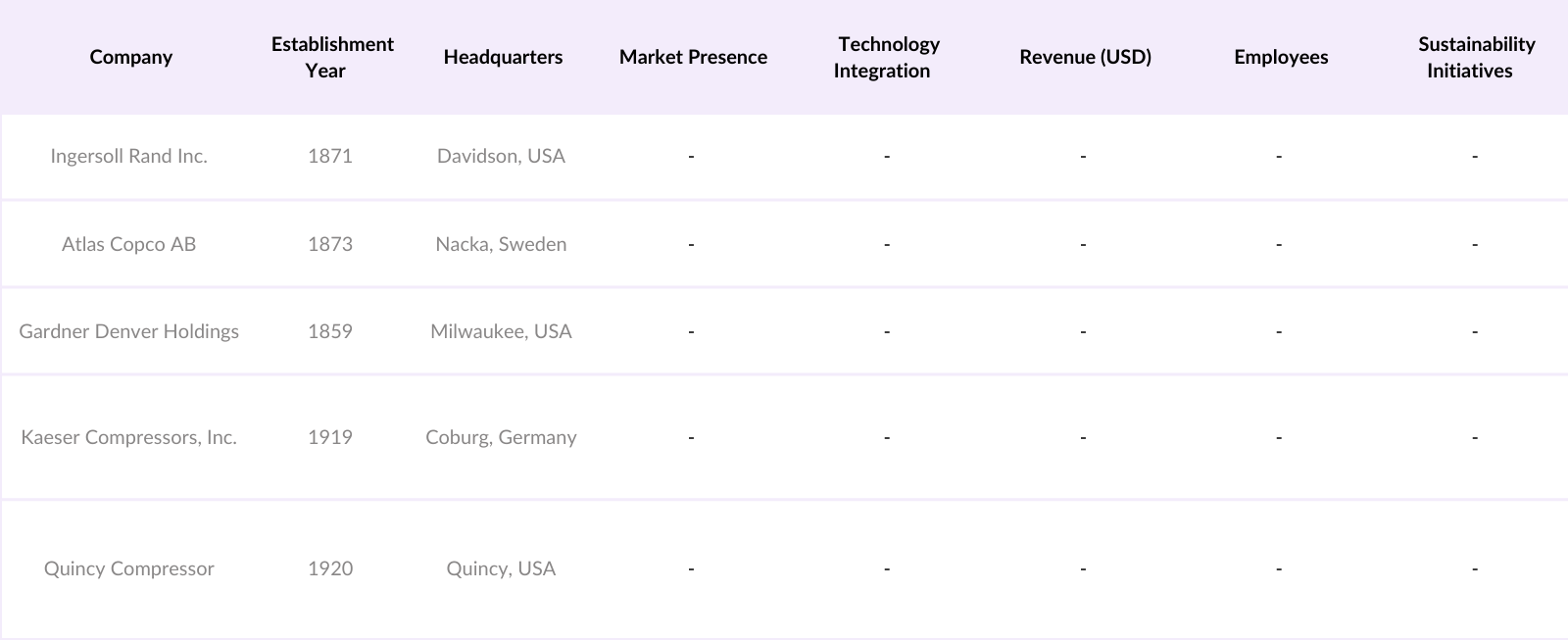Click the Gardner Denver Holdings cell

point(129,331)
